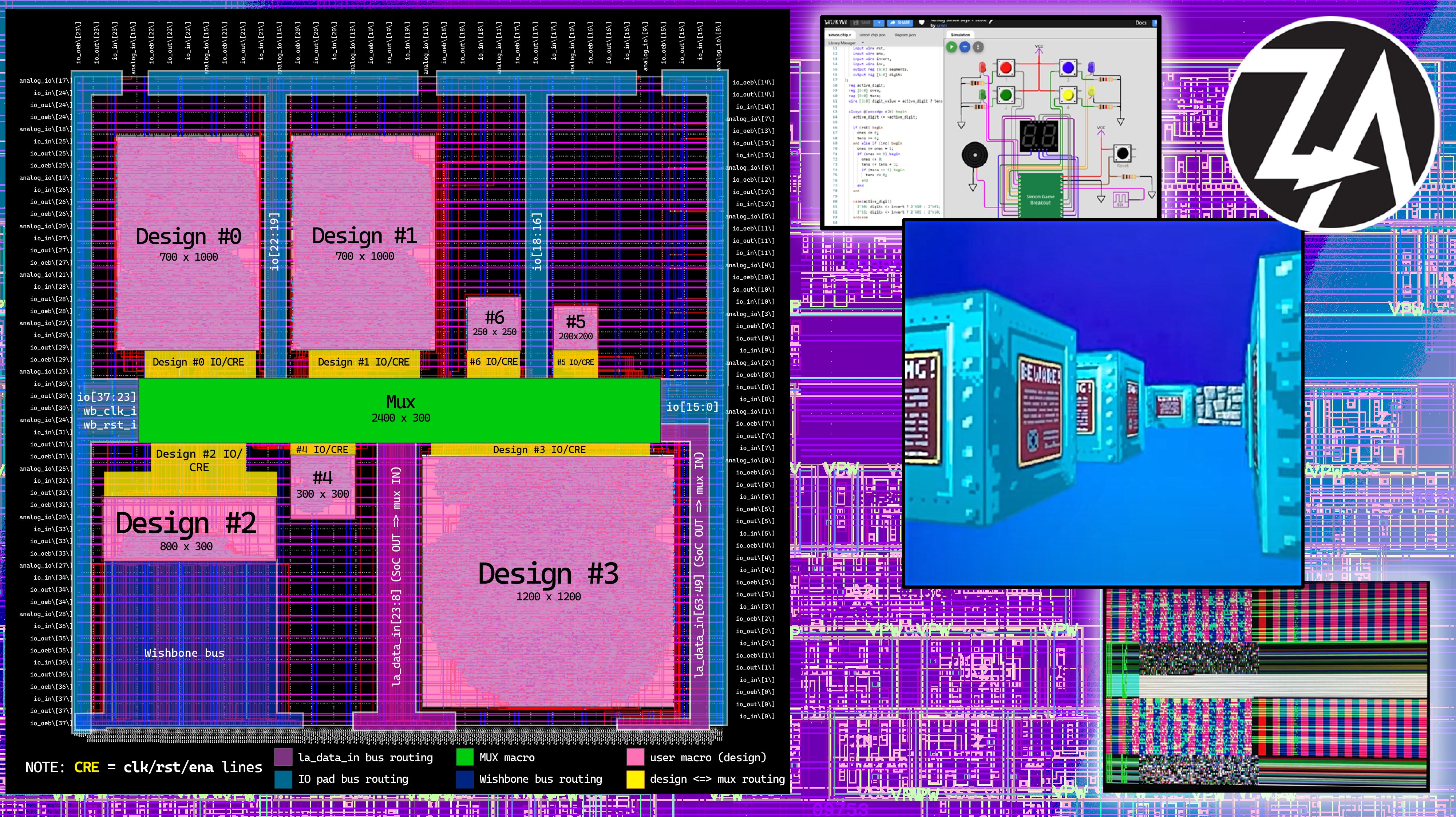
Task: Click the ZA lightning logo circle
Action: tap(1330, 125)
